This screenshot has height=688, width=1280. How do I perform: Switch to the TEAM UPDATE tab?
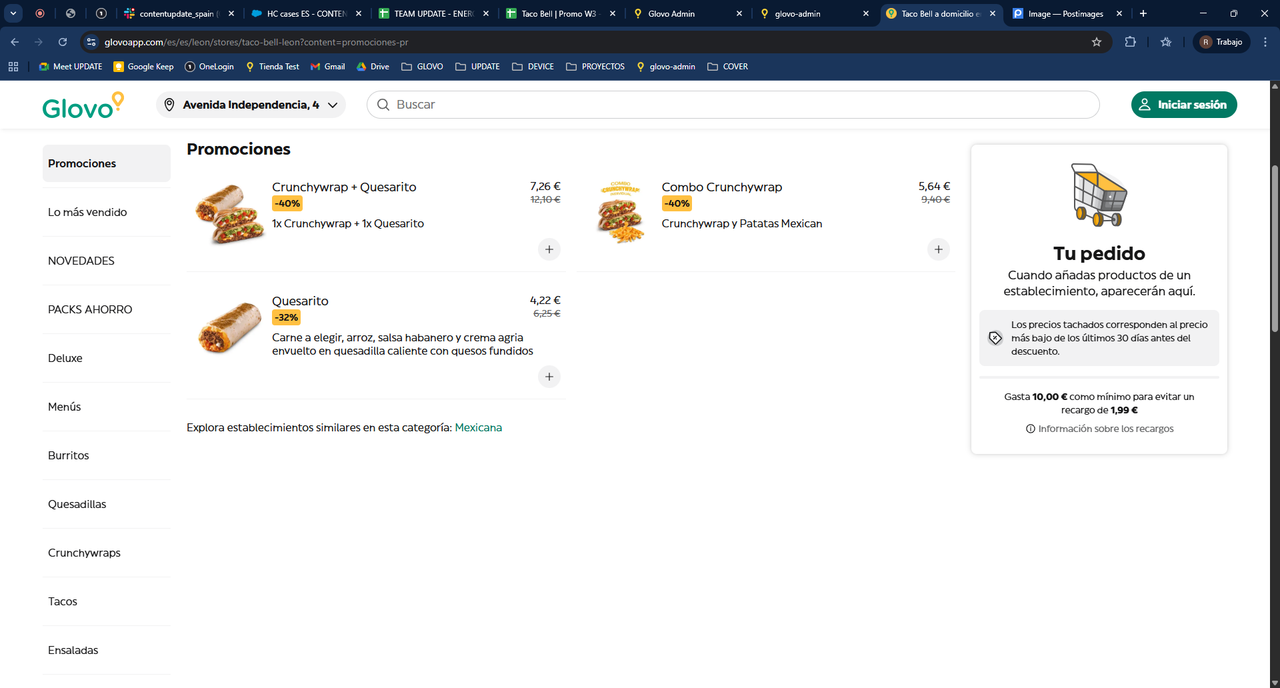pyautogui.click(x=432, y=14)
